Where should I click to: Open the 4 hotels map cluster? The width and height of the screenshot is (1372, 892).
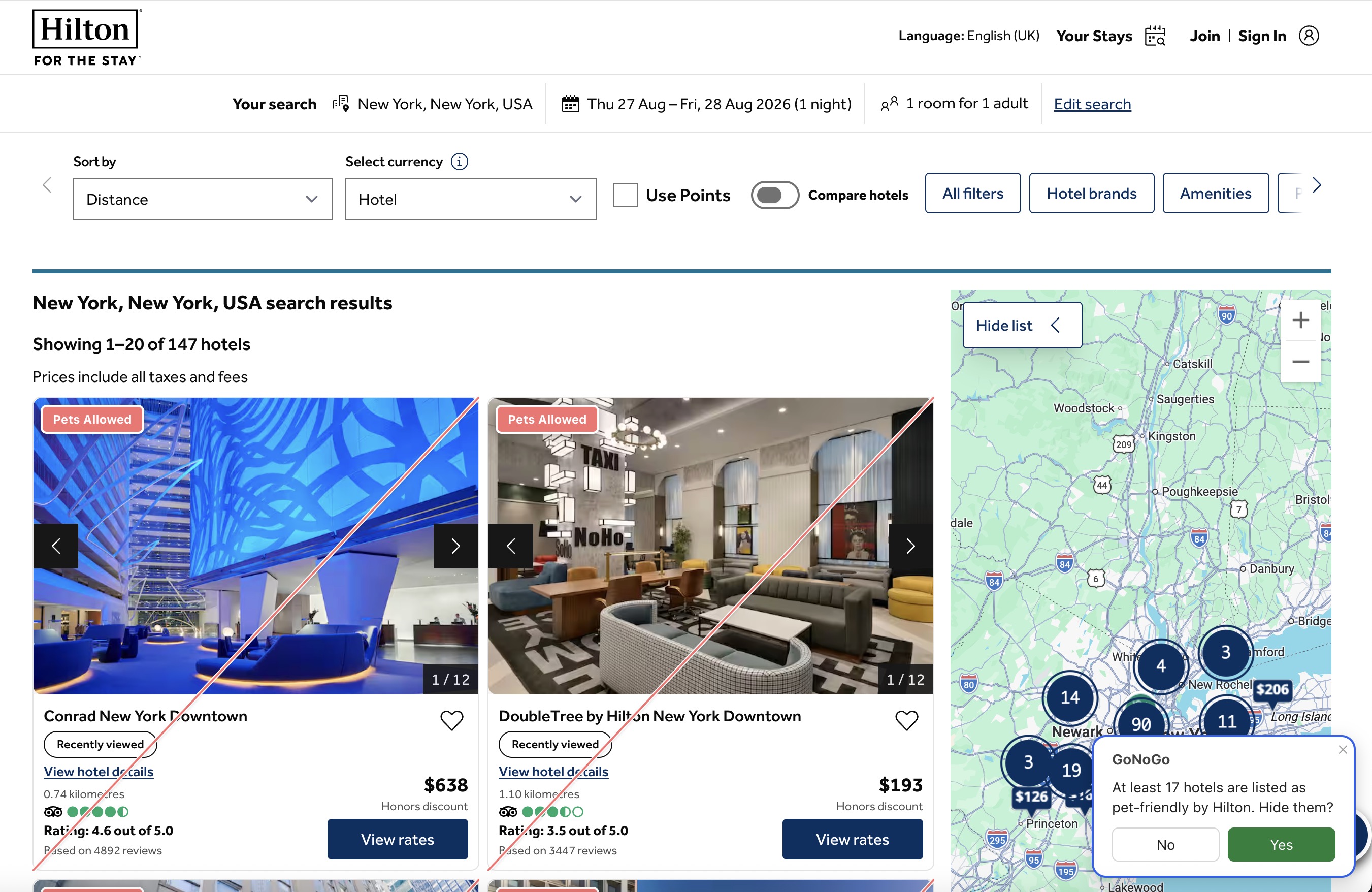(1160, 666)
